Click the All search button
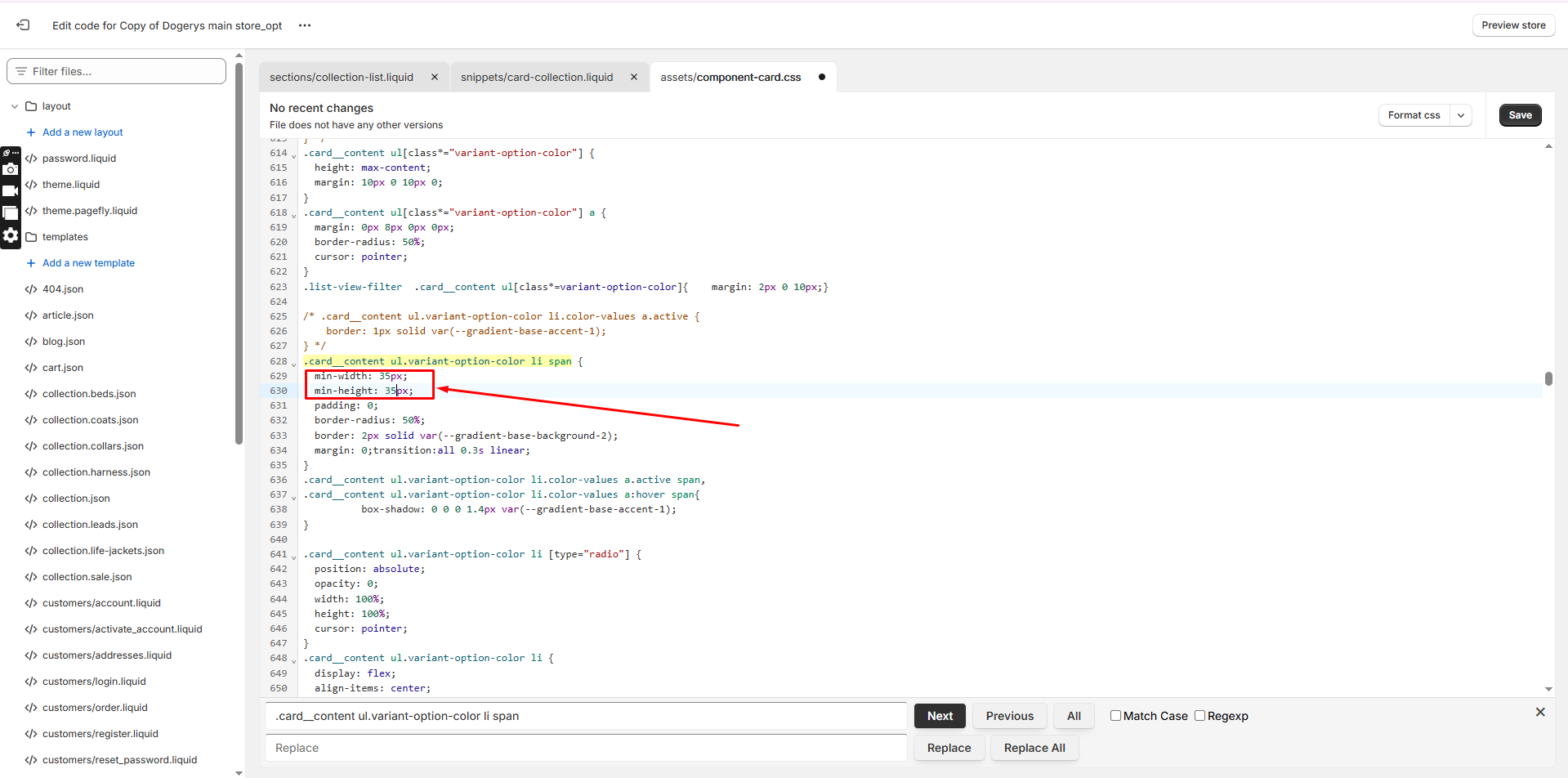The width and height of the screenshot is (1568, 778). pyautogui.click(x=1074, y=716)
